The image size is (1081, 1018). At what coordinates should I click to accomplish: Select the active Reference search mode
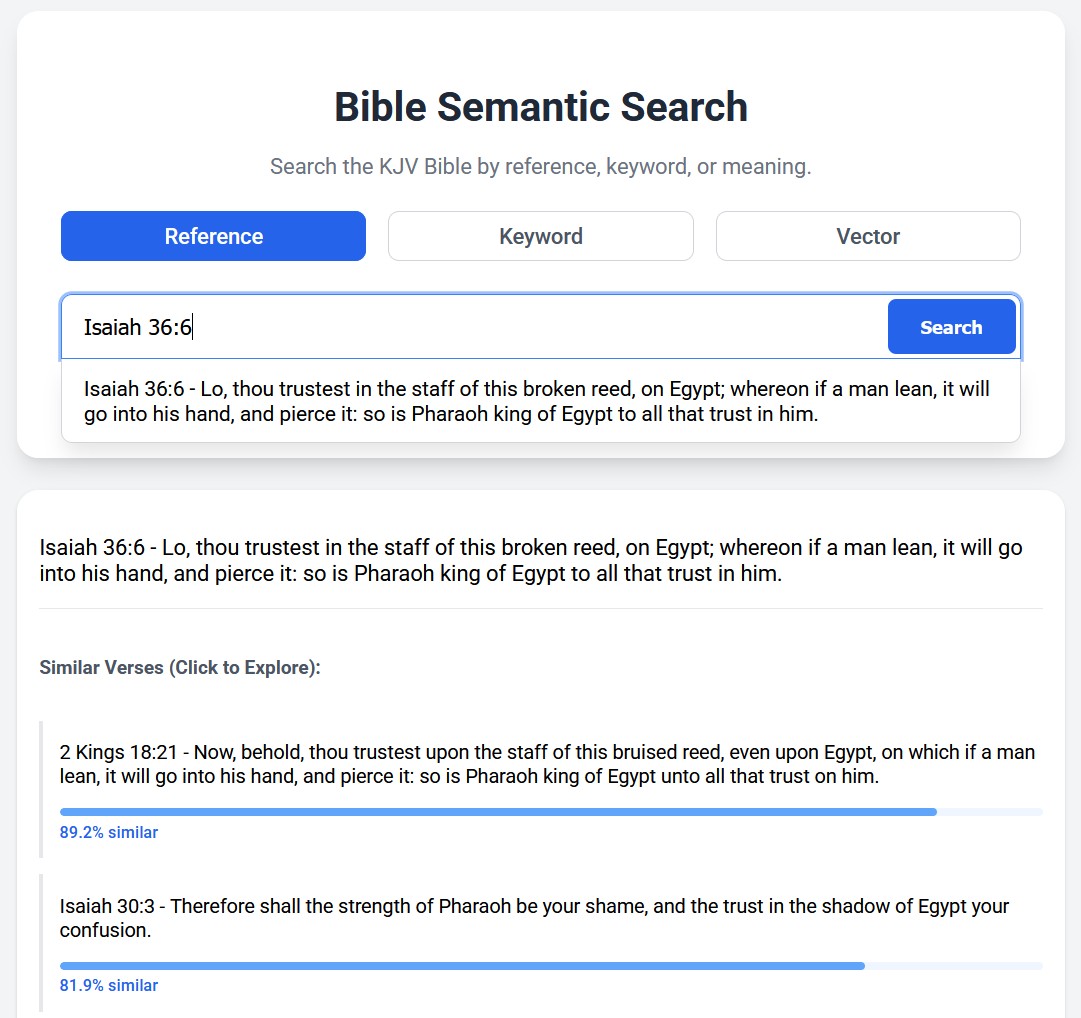[x=213, y=236]
